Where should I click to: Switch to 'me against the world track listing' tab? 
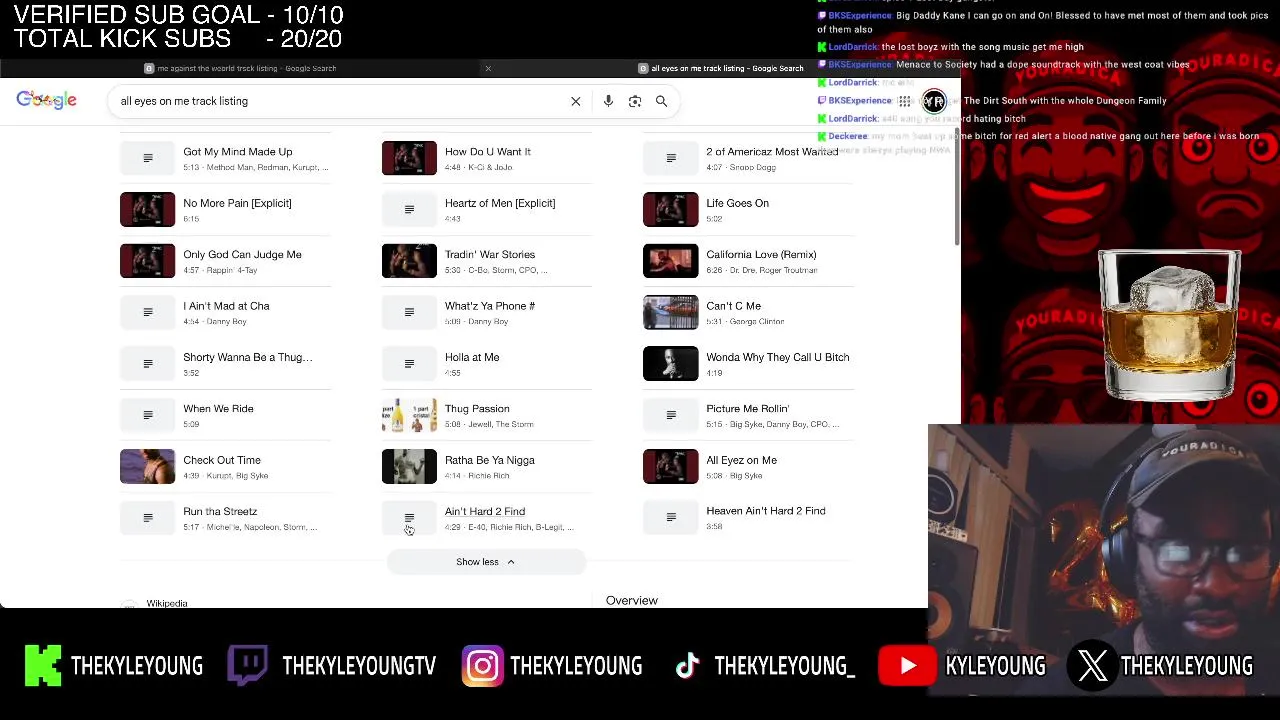(240, 68)
